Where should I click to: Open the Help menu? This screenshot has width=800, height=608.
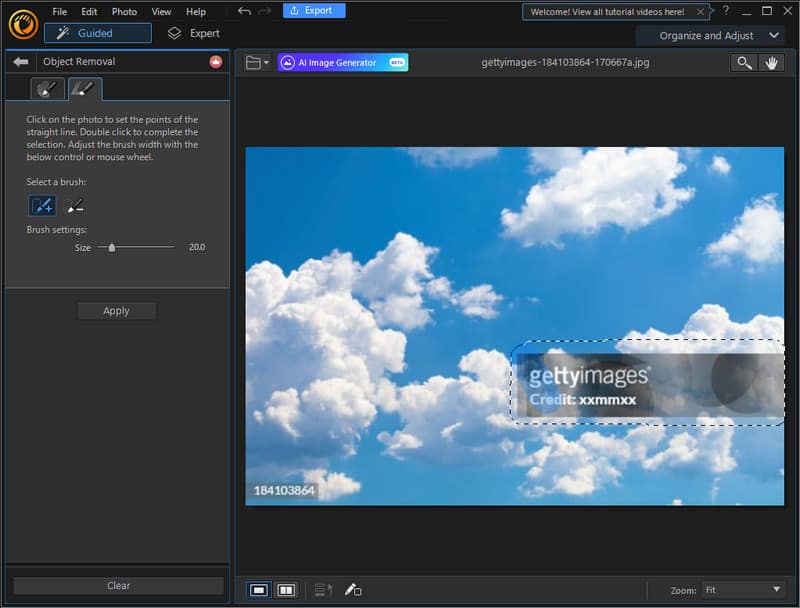coord(196,11)
